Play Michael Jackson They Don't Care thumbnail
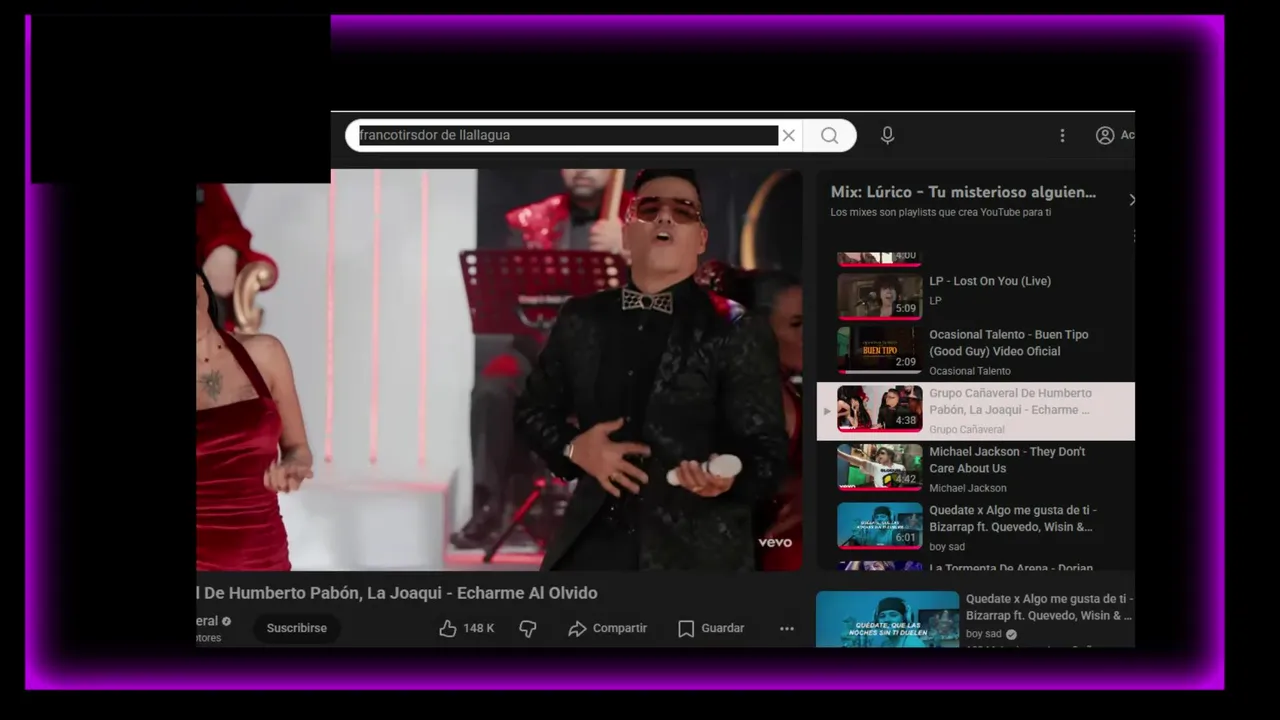This screenshot has height=720, width=1280. click(x=879, y=467)
